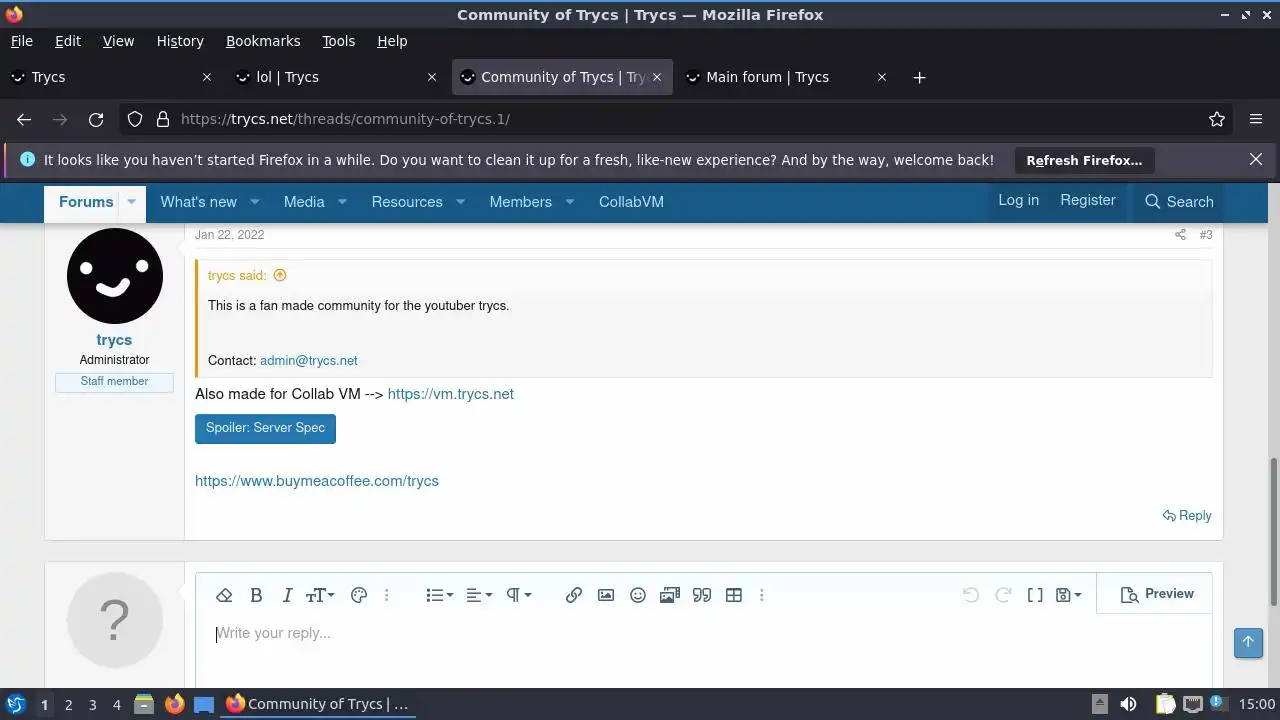Click the volume icon in system tray

tap(1128, 704)
